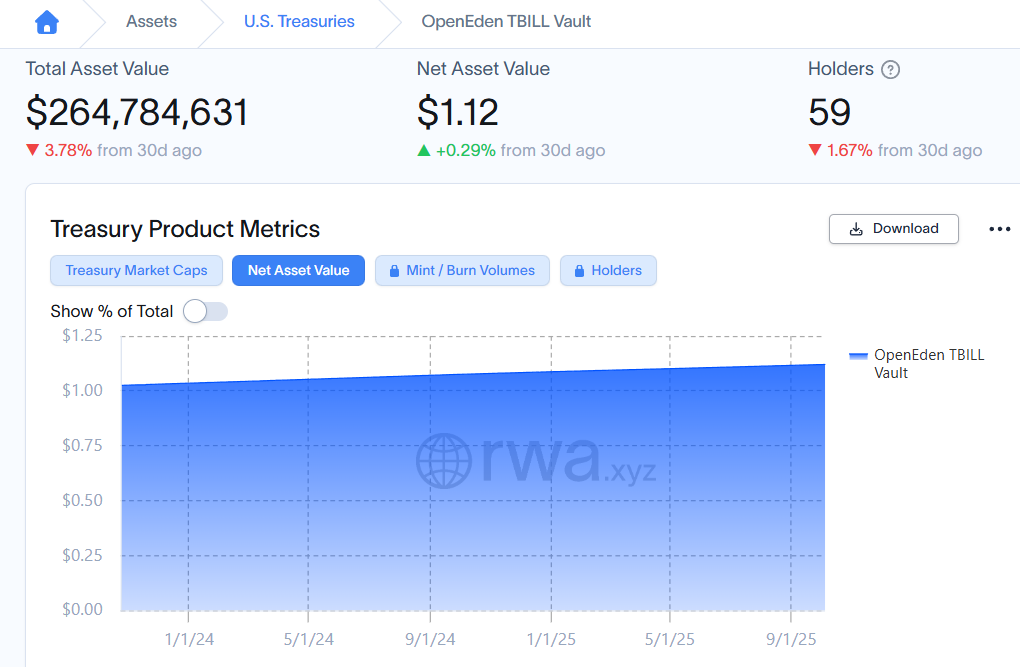Click the OpenEden TBILL Vault legend label
Viewport: 1020px width, 667px height.
pos(928,363)
